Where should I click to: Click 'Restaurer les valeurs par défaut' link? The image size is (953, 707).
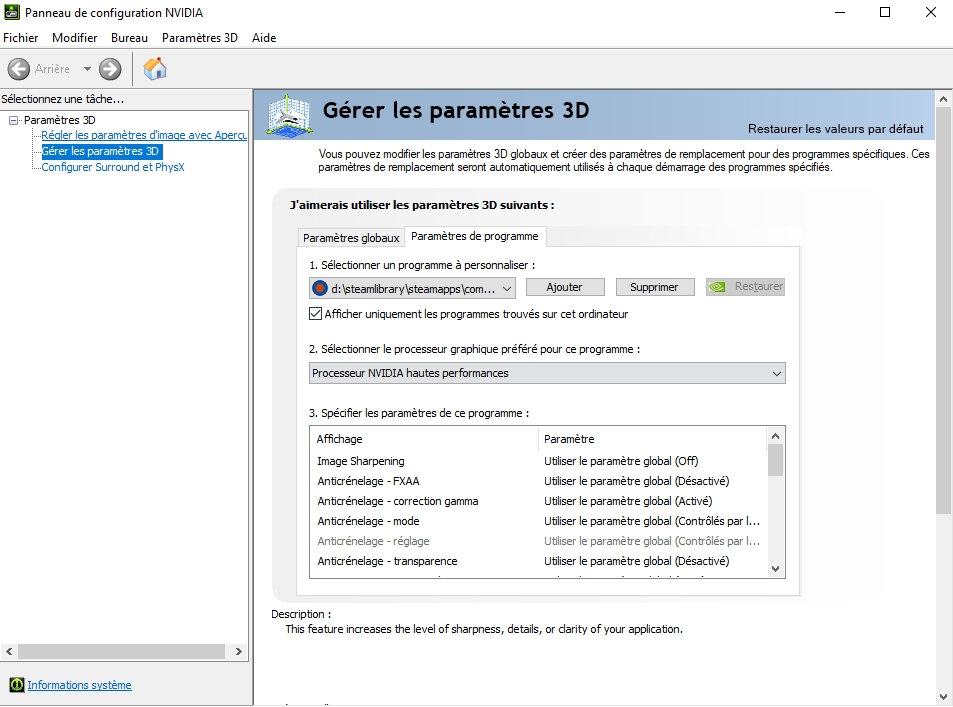point(836,129)
